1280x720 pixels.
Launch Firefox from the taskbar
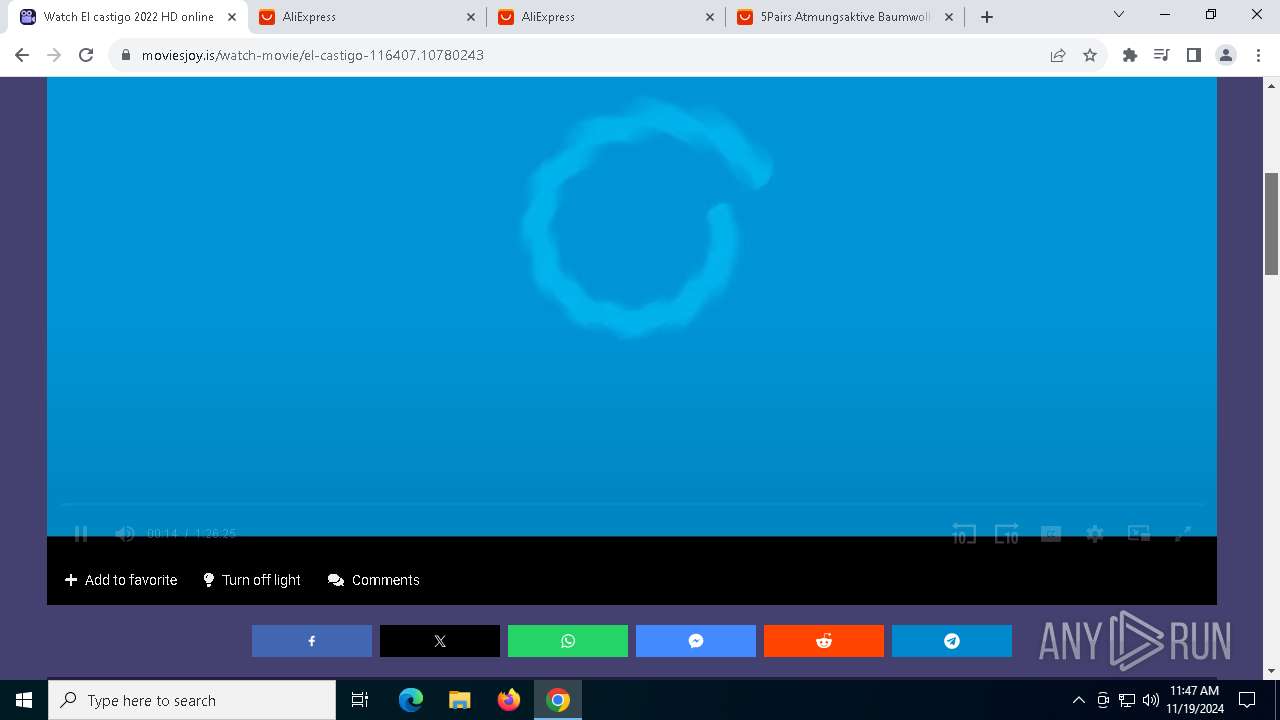(509, 700)
